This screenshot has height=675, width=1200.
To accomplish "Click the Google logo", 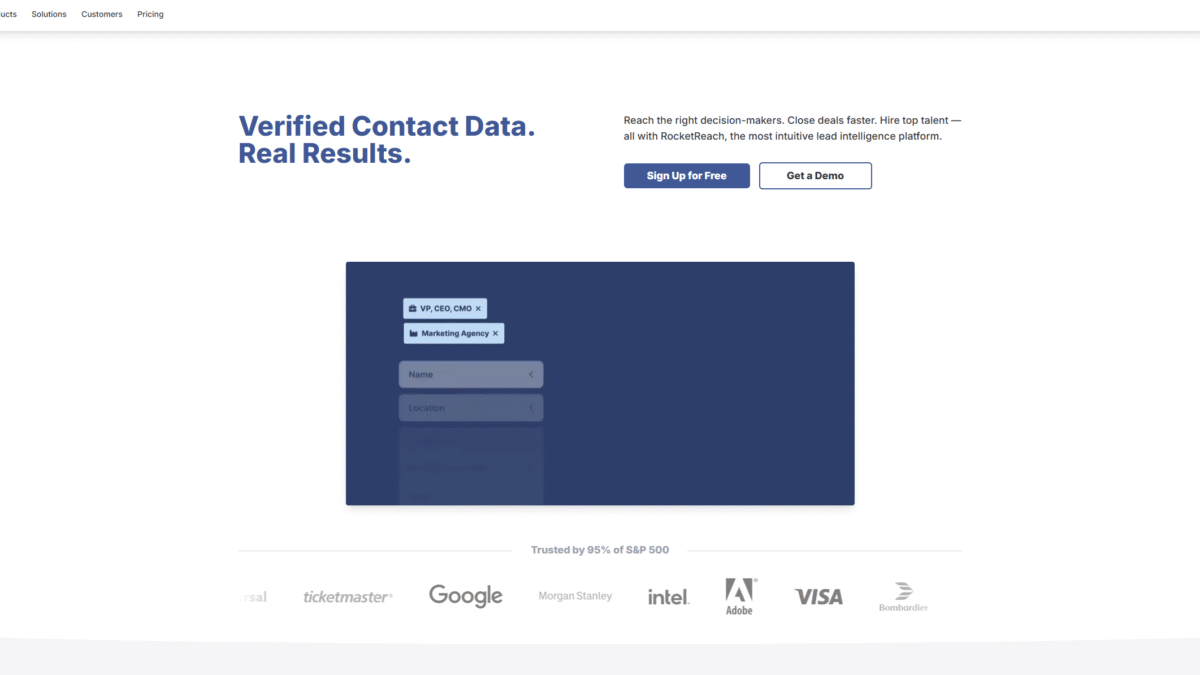I will click(x=466, y=596).
